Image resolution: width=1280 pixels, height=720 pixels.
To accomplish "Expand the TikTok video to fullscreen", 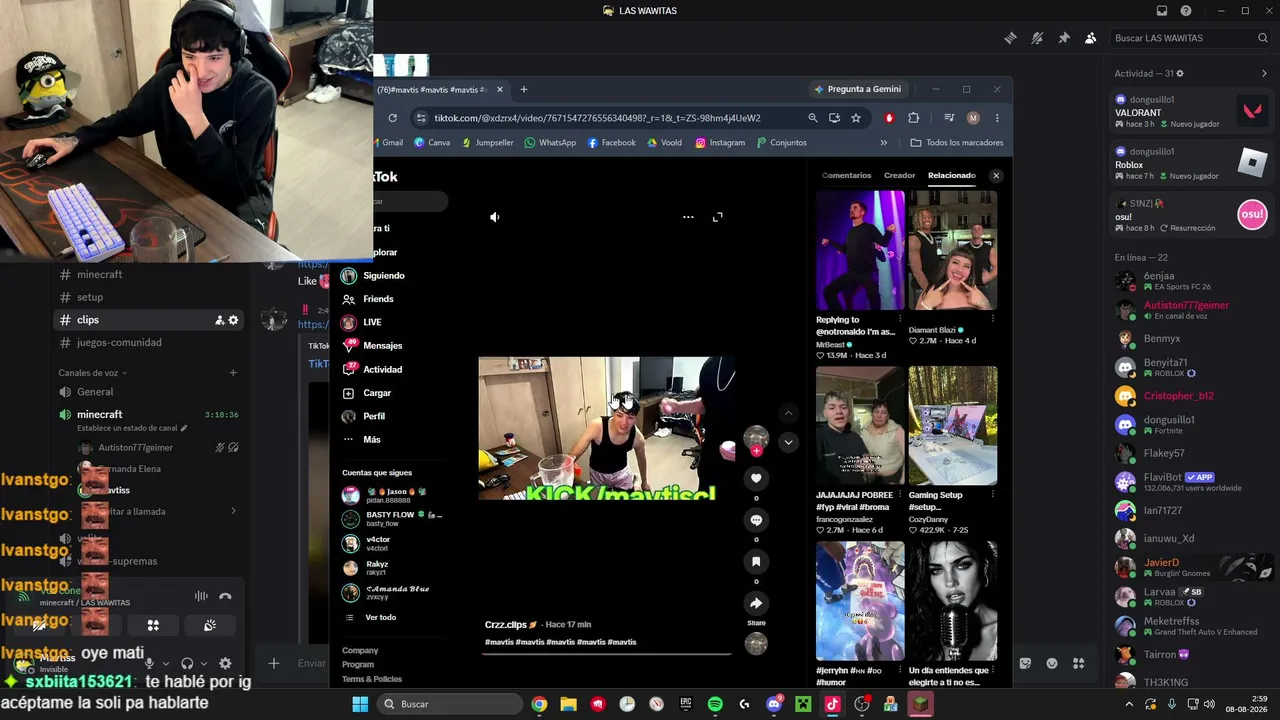I will pos(717,217).
